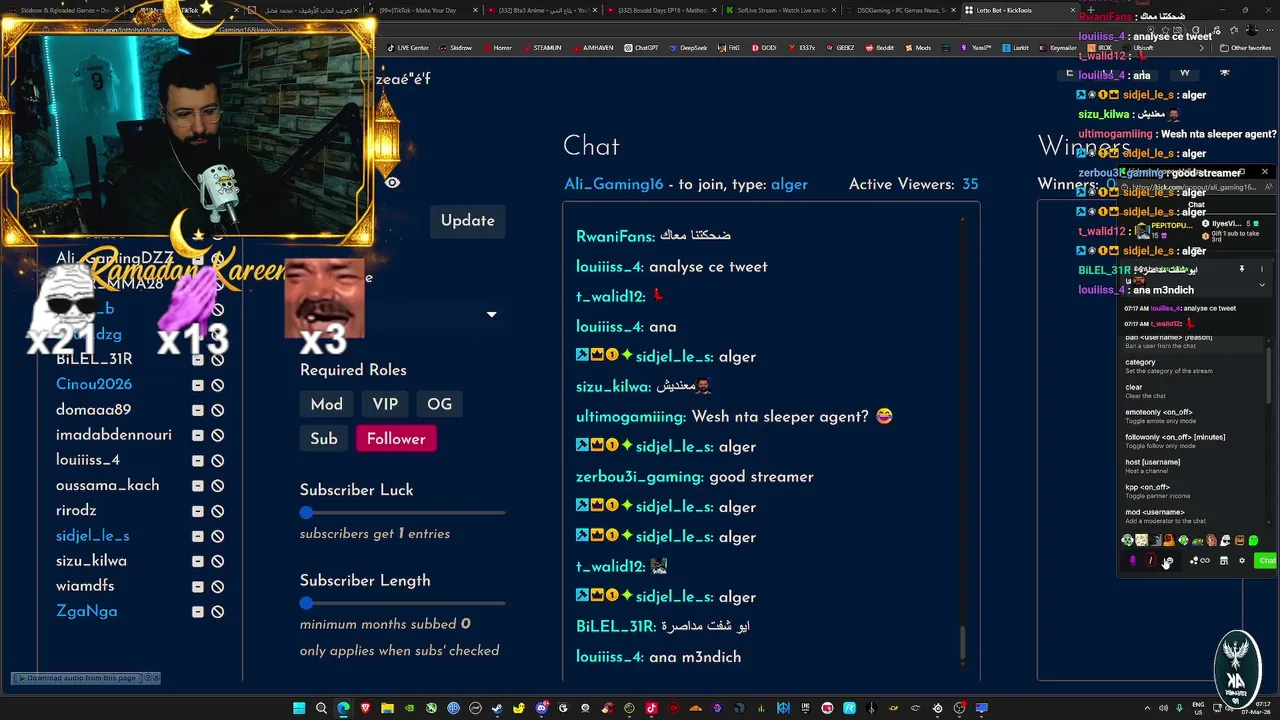Click the Update button
Viewport: 1280px width, 720px height.
468,221
